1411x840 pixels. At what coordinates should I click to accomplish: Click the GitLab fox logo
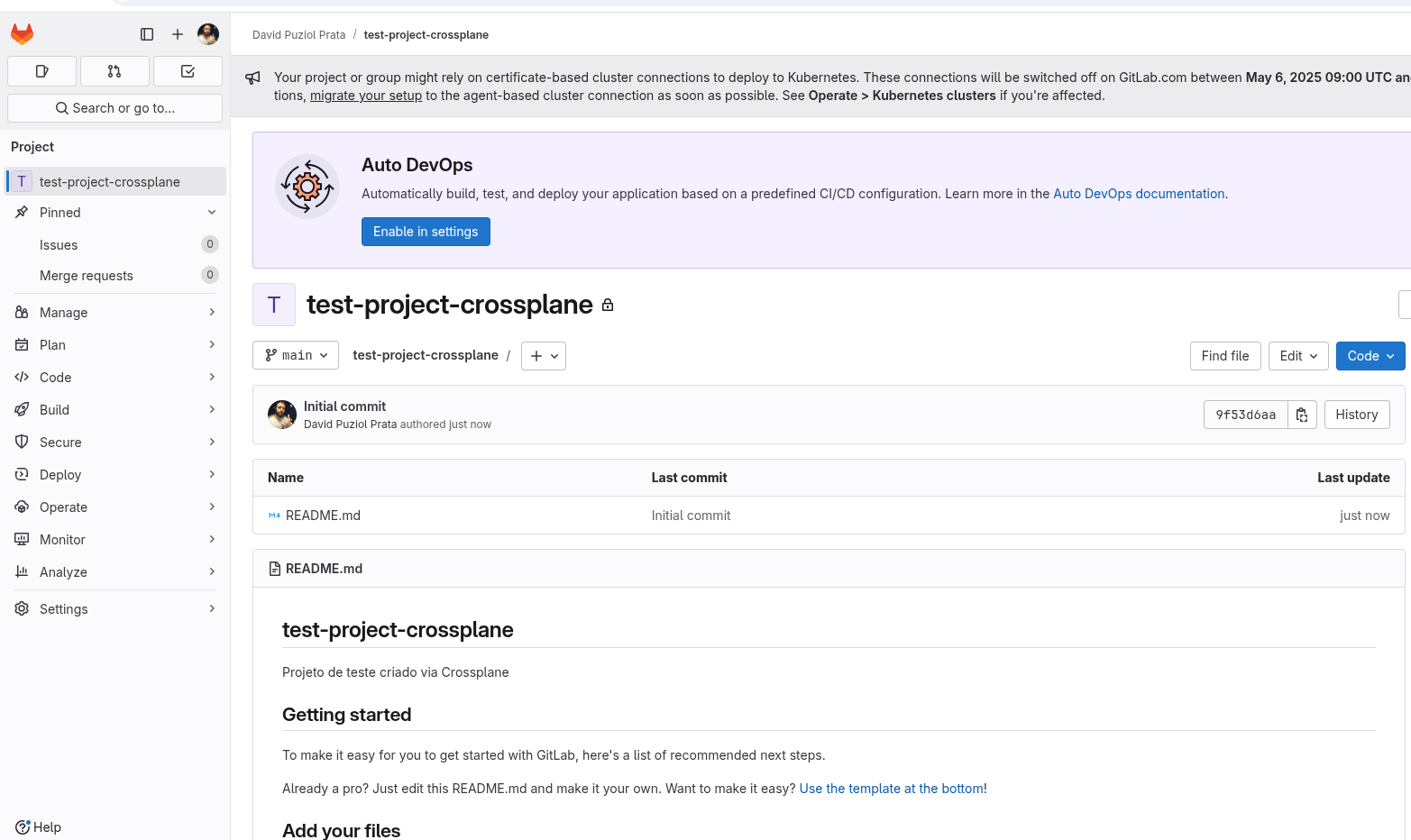23,34
